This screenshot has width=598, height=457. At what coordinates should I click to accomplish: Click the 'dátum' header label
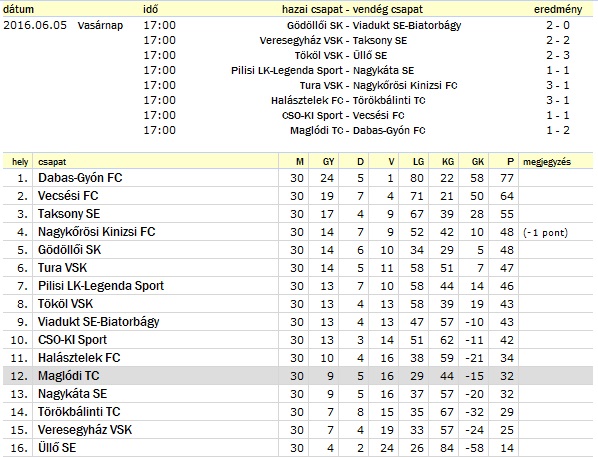(18, 10)
